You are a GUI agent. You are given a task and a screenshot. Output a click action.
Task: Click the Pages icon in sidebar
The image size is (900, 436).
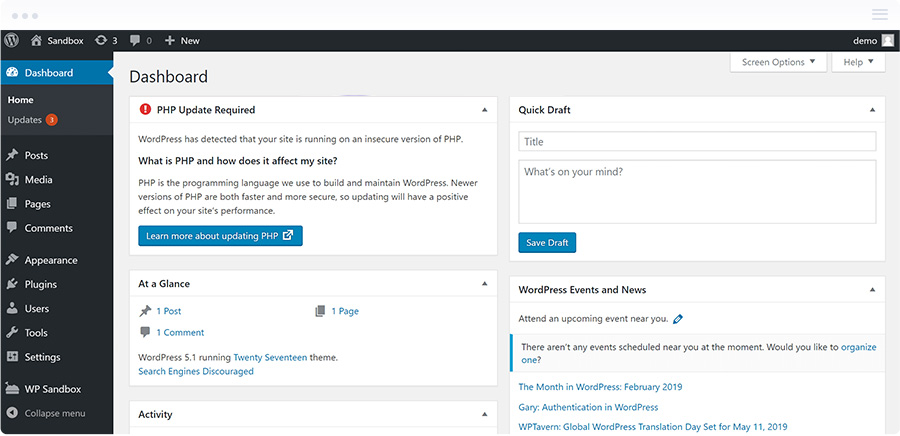11,204
